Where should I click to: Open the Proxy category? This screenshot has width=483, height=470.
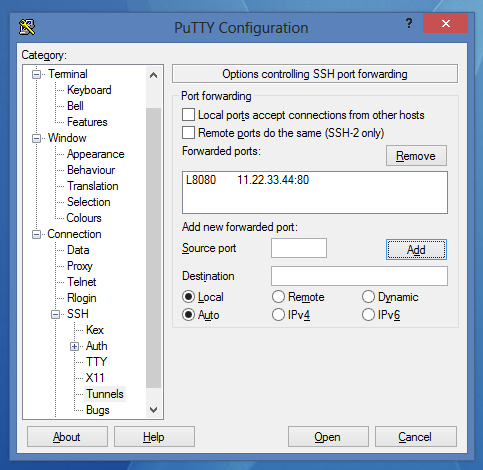tap(80, 266)
